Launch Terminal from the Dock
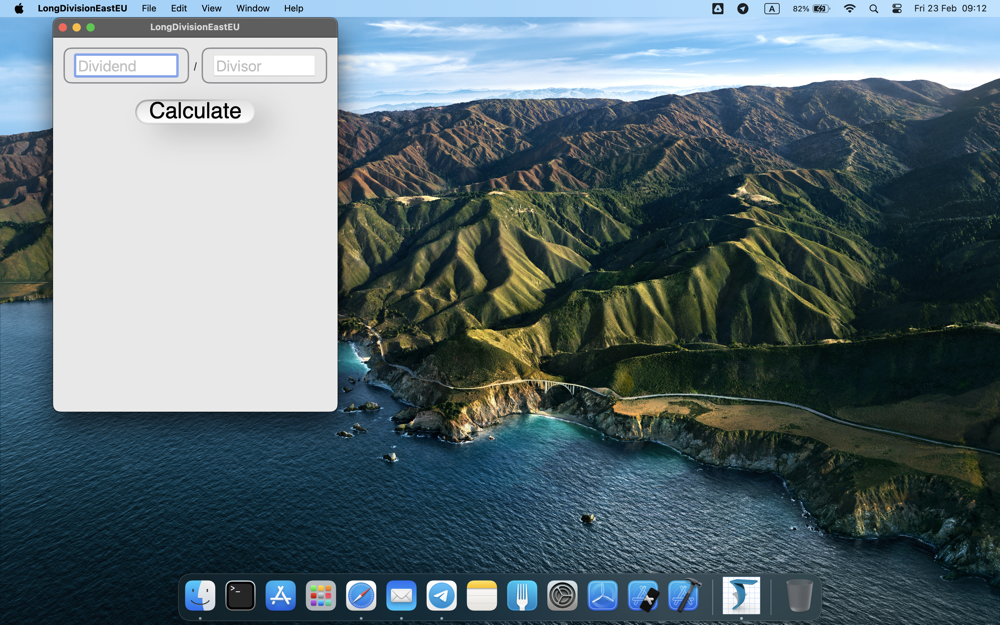 (240, 596)
